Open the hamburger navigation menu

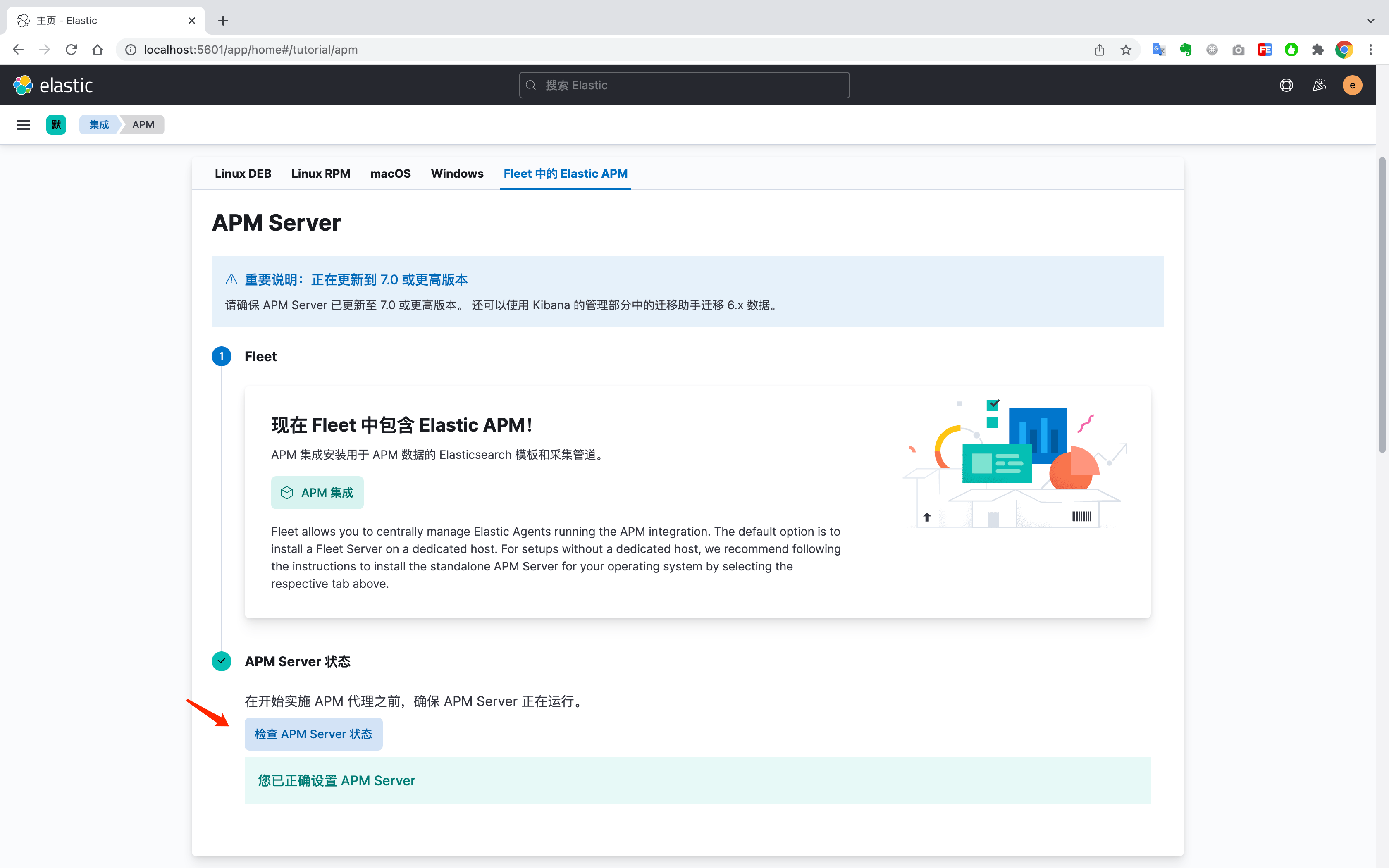tap(23, 124)
